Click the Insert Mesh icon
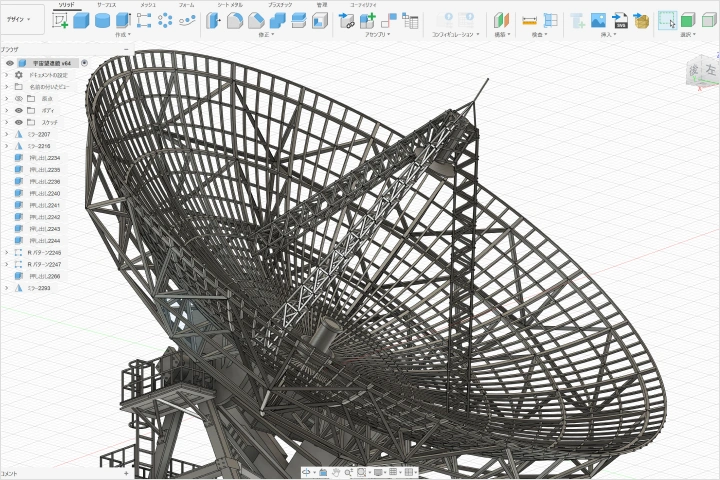720x480 pixels. point(641,21)
